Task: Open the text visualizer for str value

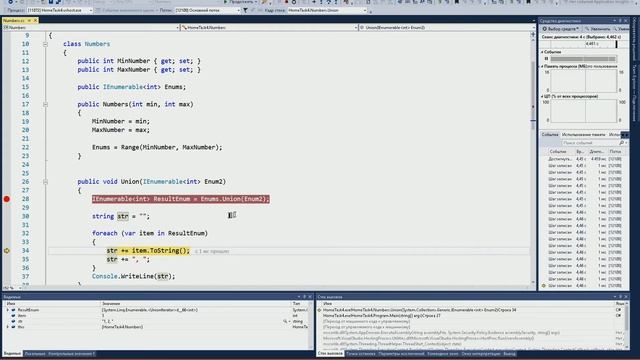Action: [285, 321]
